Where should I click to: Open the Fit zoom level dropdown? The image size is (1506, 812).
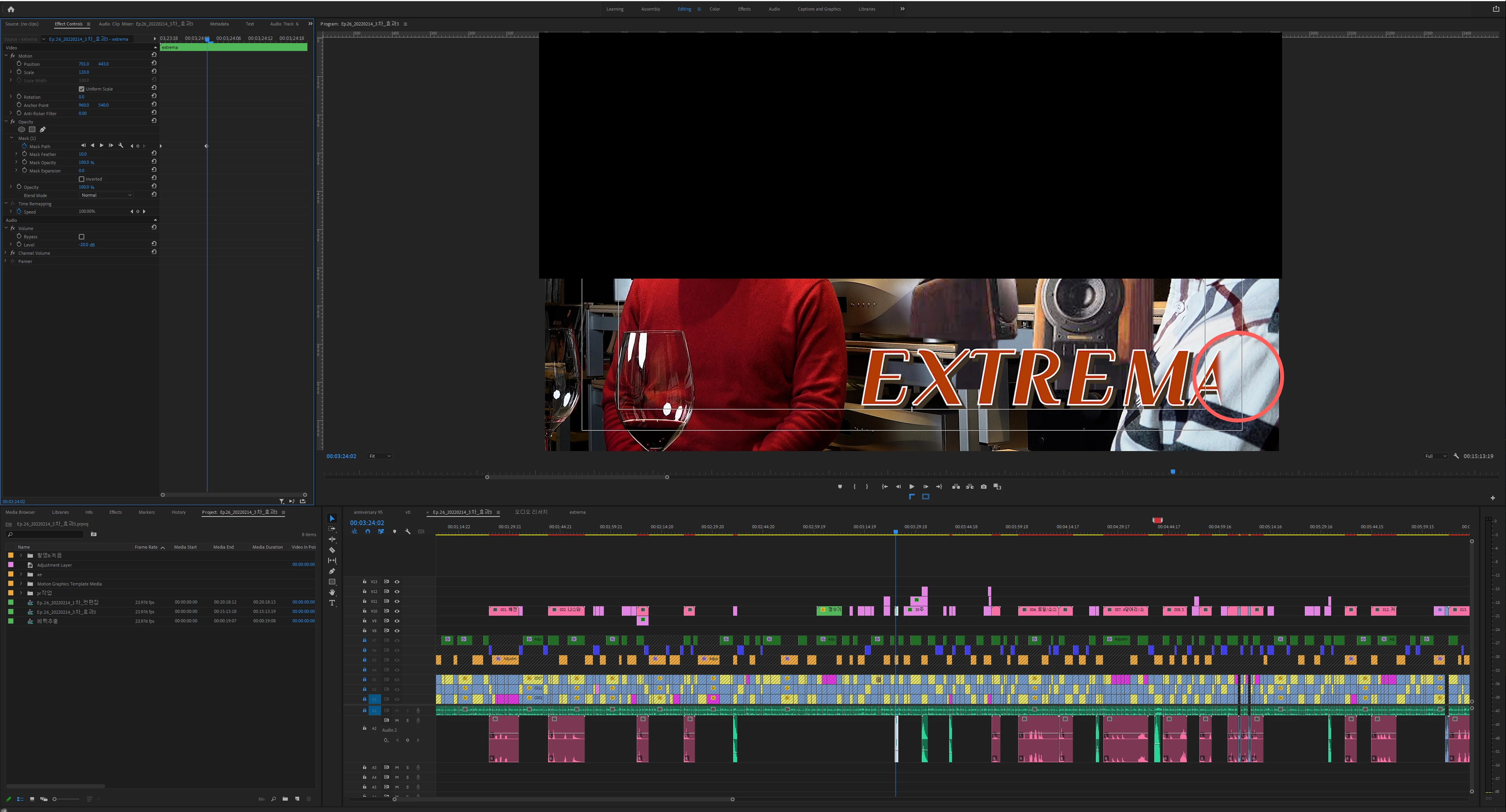pos(380,456)
